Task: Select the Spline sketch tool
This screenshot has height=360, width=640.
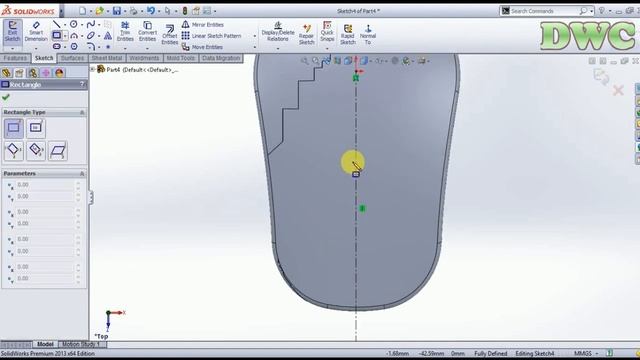Action: click(x=91, y=24)
